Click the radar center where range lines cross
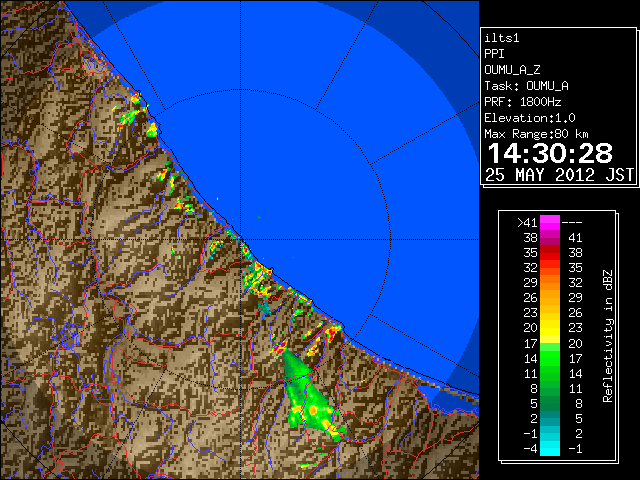Screen dimensions: 640x480 point(241,240)
